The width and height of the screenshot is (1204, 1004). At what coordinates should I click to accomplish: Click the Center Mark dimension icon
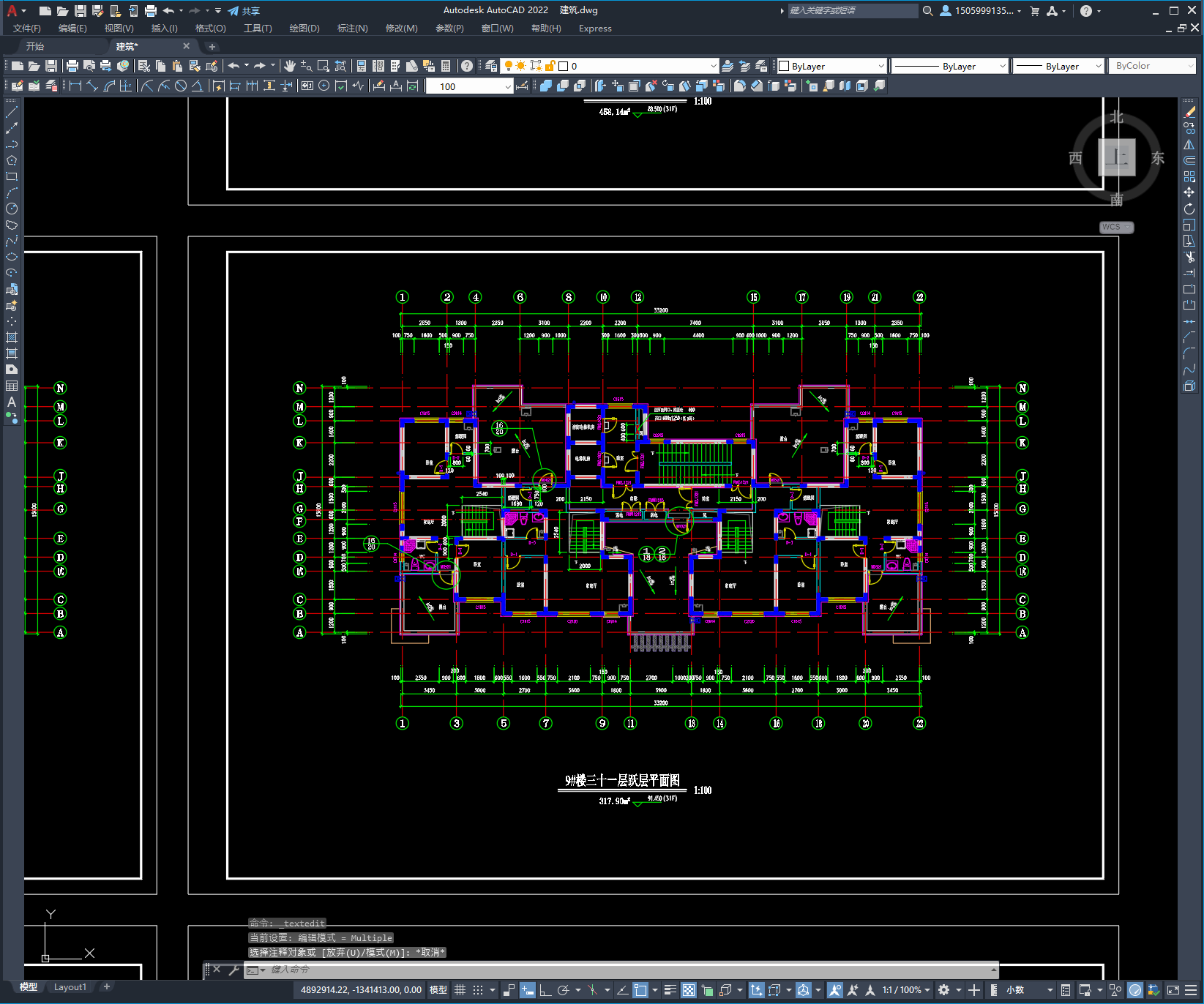pyautogui.click(x=324, y=86)
